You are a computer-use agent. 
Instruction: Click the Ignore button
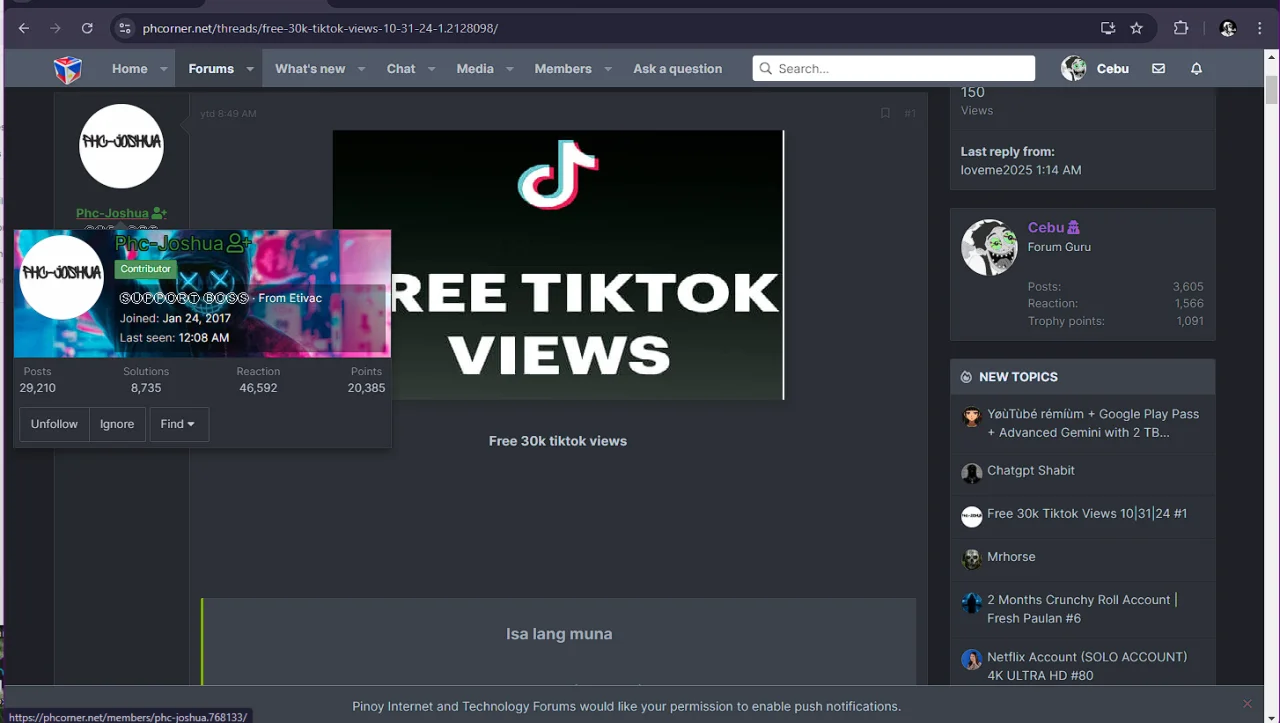117,424
